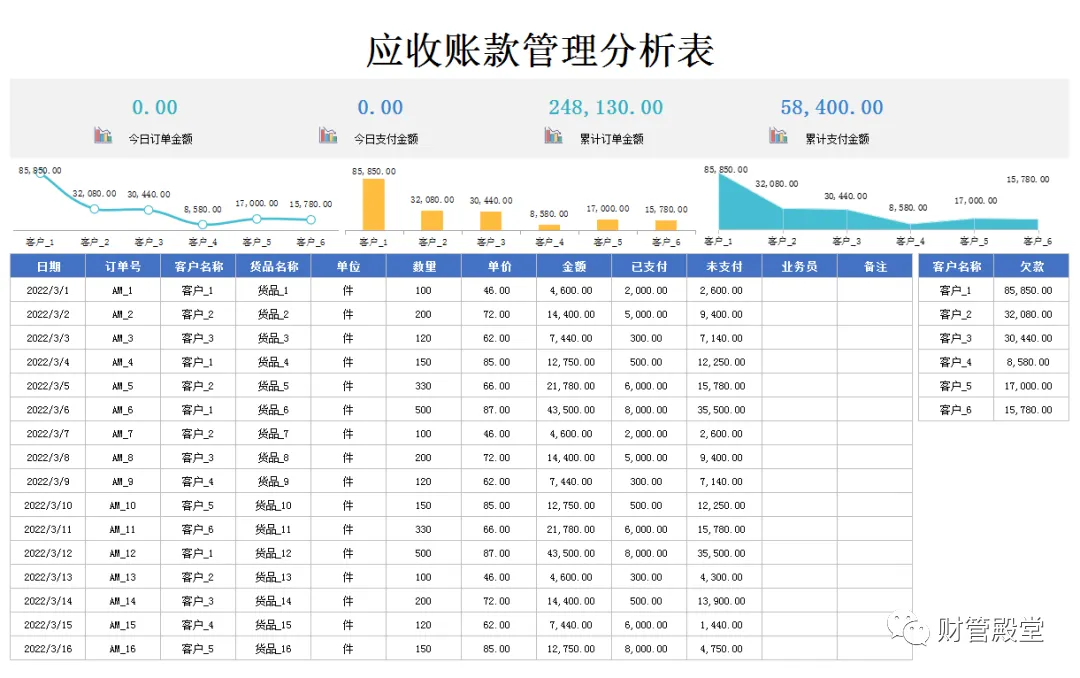This screenshot has width=1080, height=678.
Task: Select the date cell 2022/3/8
Action: coord(48,458)
